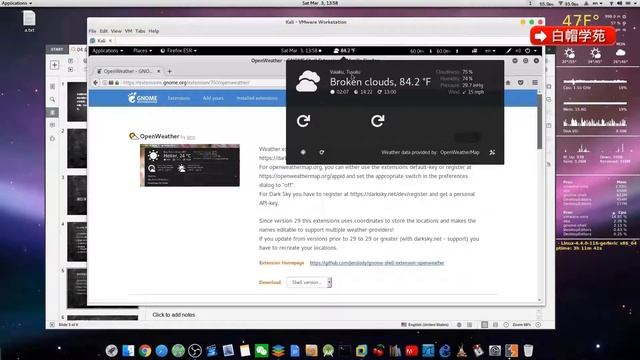
Task: Click the OpenWeather extension screenshot thumbnail
Action: [190, 165]
